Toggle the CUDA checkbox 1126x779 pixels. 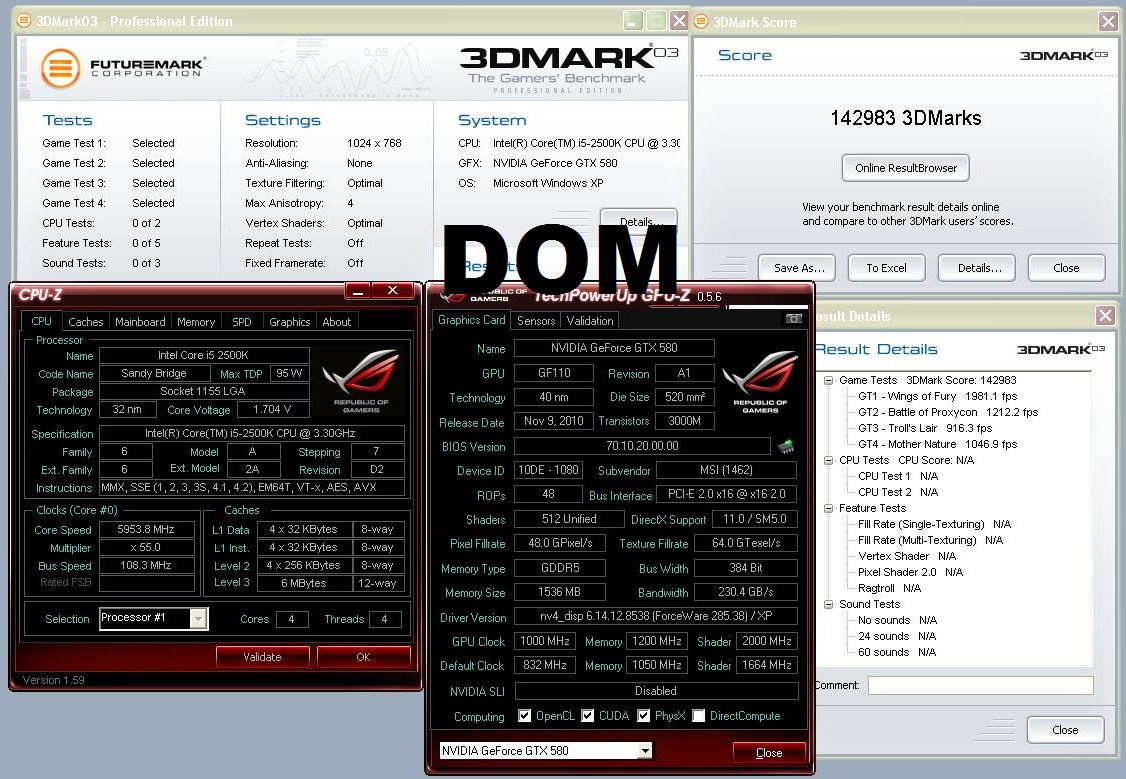click(x=588, y=716)
